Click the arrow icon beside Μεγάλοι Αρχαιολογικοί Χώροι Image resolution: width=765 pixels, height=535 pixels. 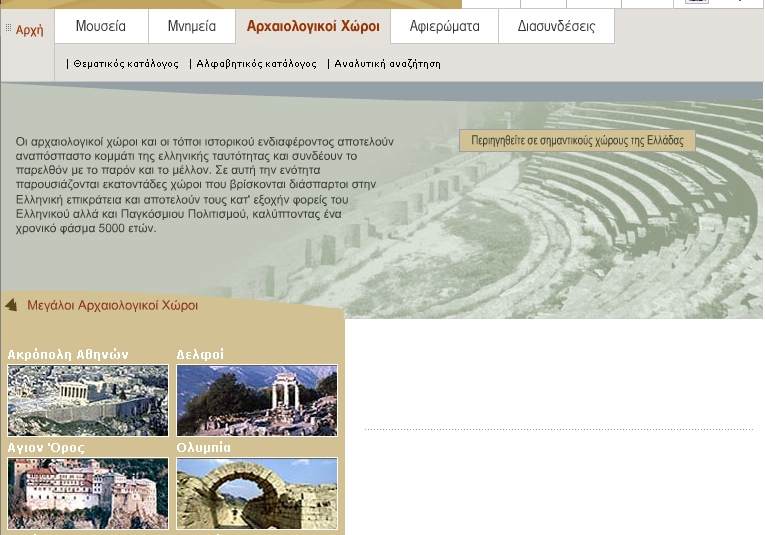[11, 305]
